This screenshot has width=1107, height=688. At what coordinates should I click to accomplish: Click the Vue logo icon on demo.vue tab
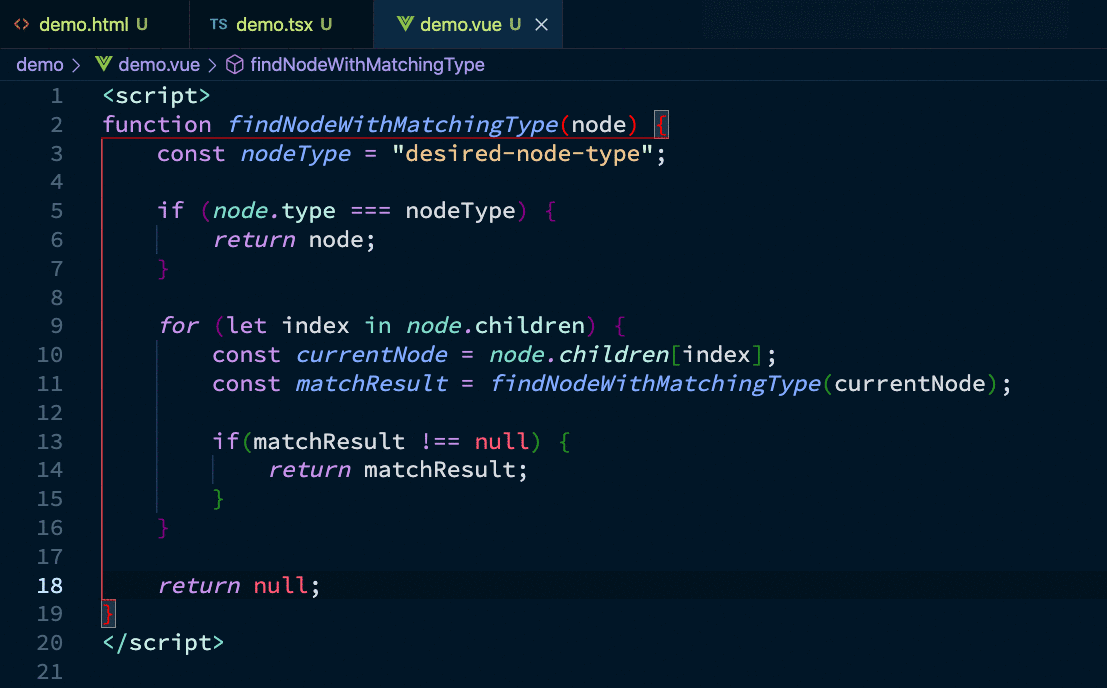click(x=405, y=24)
